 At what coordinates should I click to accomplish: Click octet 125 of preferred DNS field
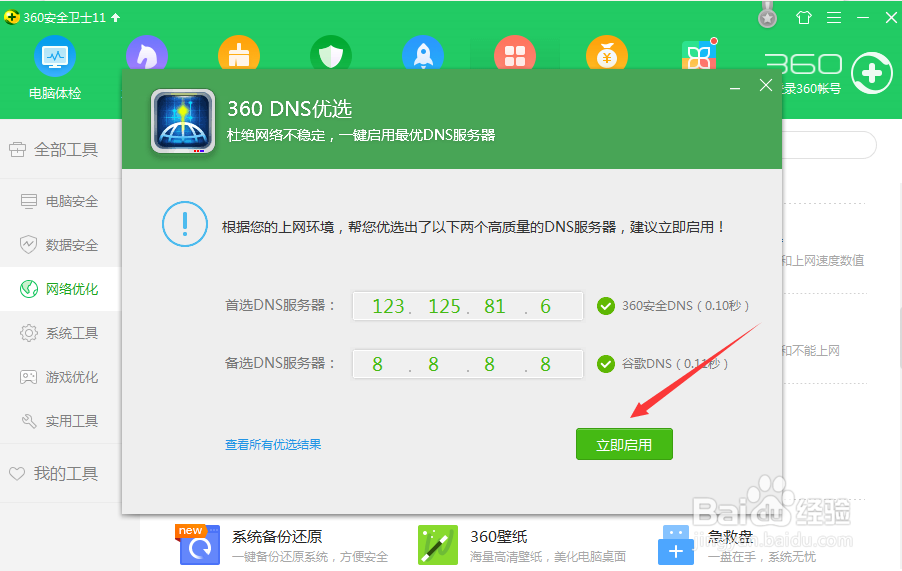click(444, 306)
